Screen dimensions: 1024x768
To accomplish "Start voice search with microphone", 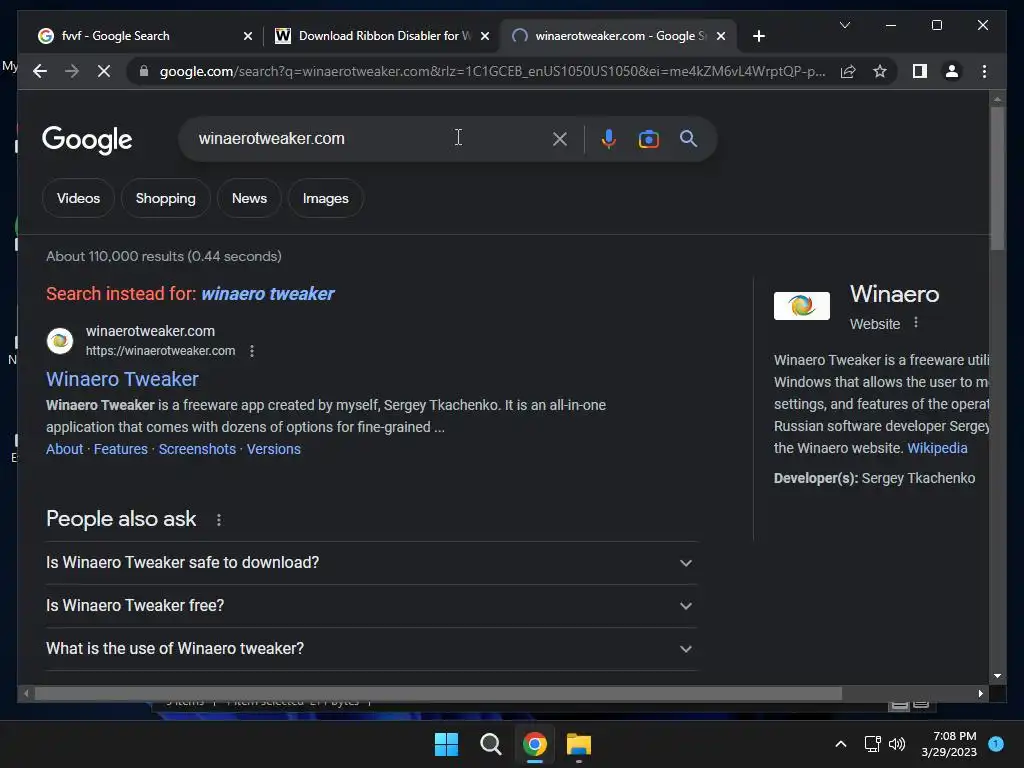I will 608,138.
